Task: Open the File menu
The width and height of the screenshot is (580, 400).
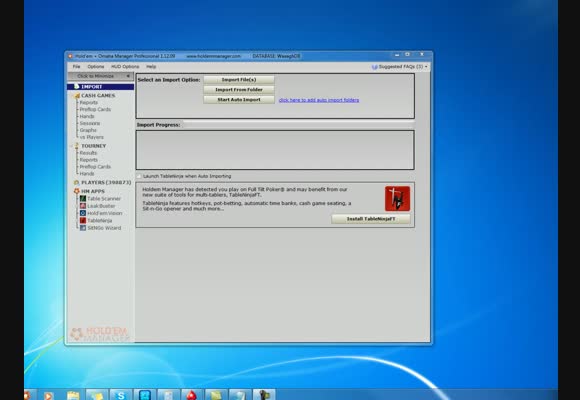Action: point(76,67)
